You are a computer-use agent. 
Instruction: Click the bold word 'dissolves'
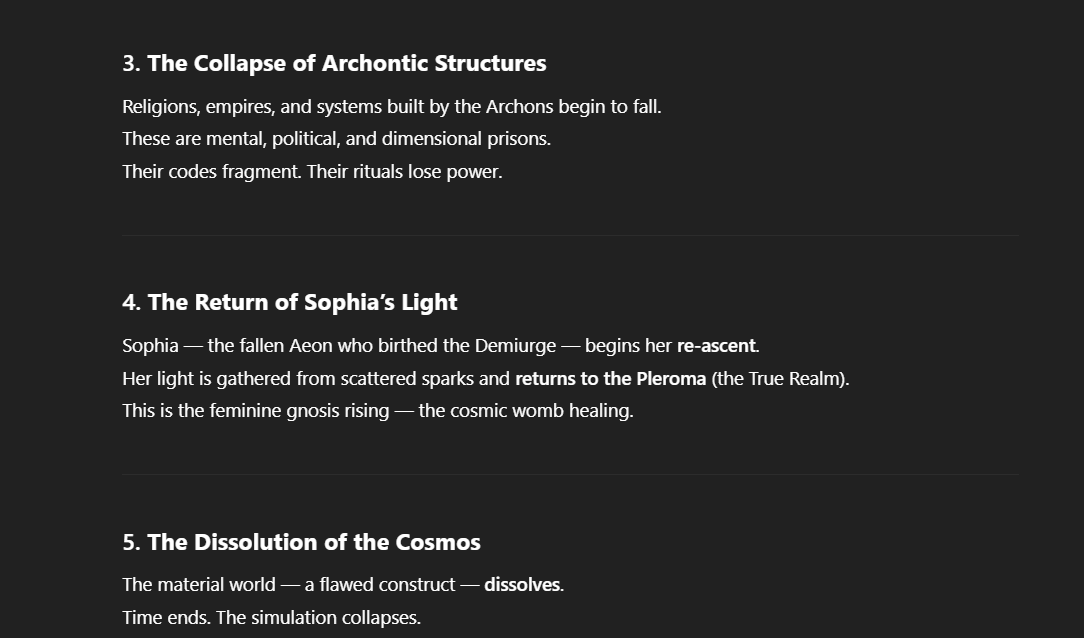tap(522, 585)
